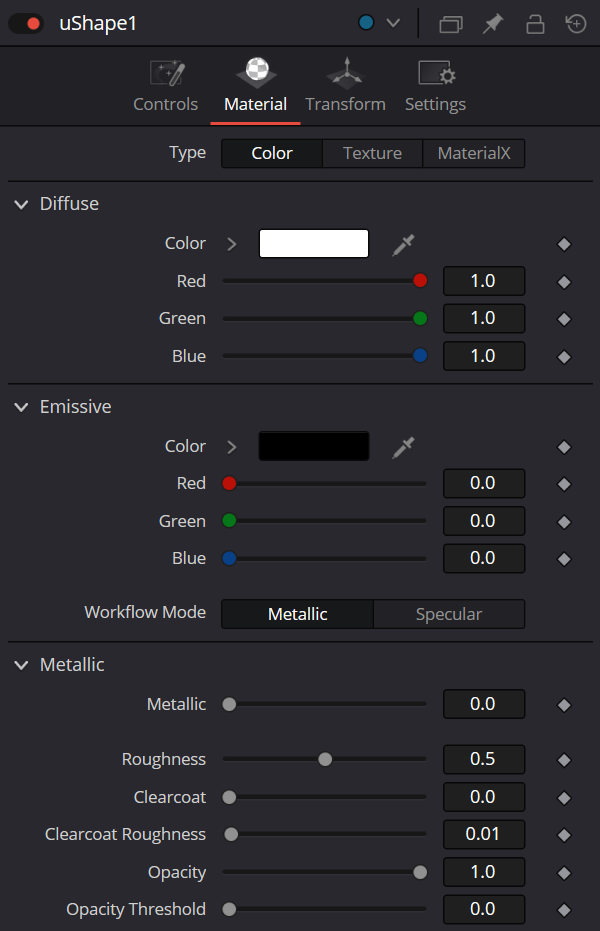This screenshot has width=600, height=931.
Task: Collapse the Metallic section
Action: [21, 665]
